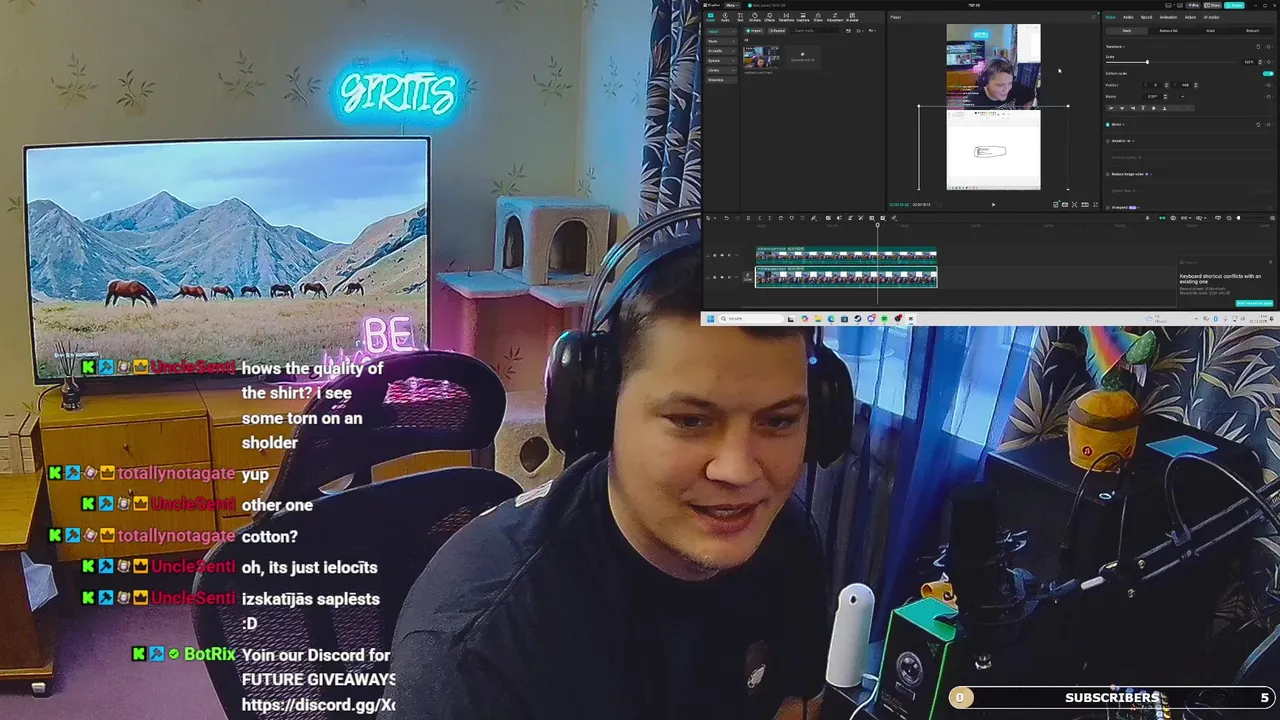Open the Filters tab in CapCut
The width and height of the screenshot is (1280, 720).
(818, 17)
